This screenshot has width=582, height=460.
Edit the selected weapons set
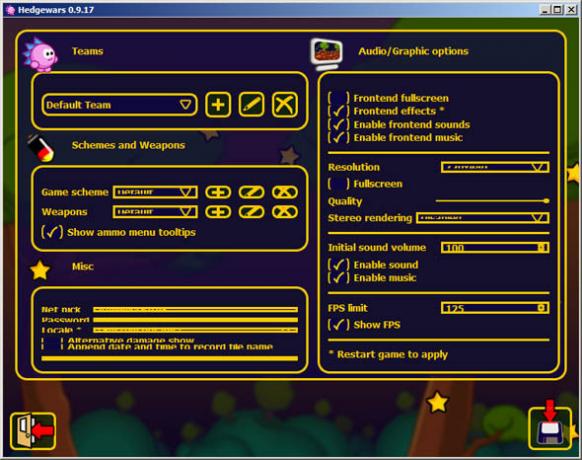[x=252, y=212]
